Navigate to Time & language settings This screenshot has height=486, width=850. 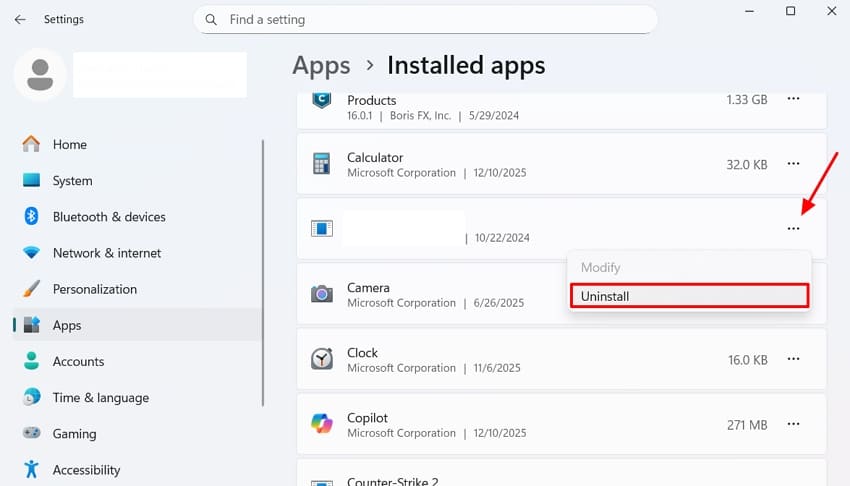coord(100,397)
